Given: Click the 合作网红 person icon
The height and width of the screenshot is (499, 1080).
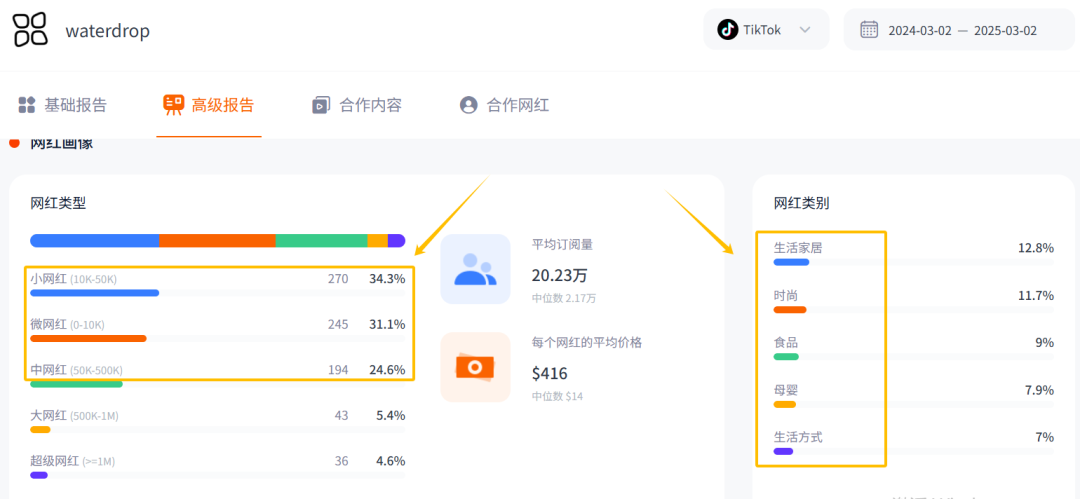Looking at the screenshot, I should (468, 105).
